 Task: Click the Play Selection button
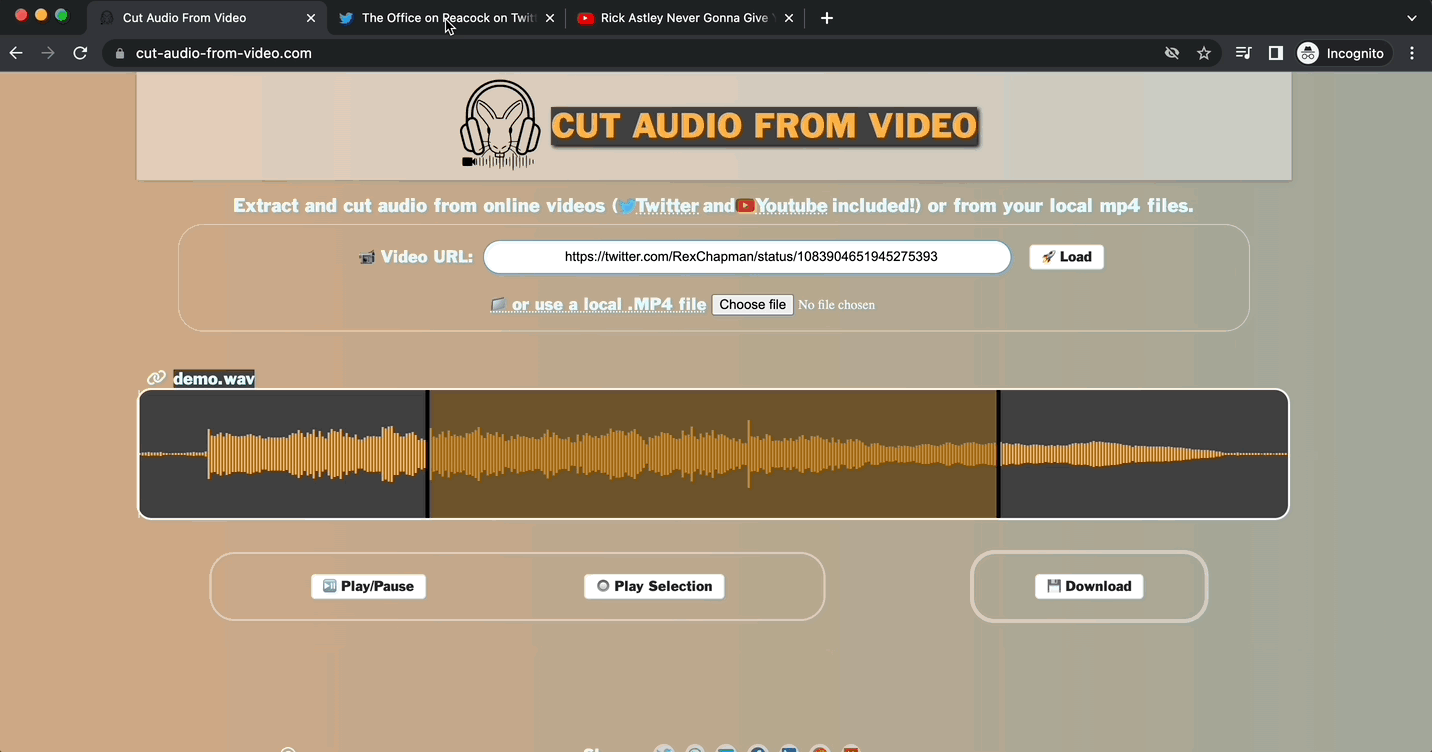[x=654, y=586]
